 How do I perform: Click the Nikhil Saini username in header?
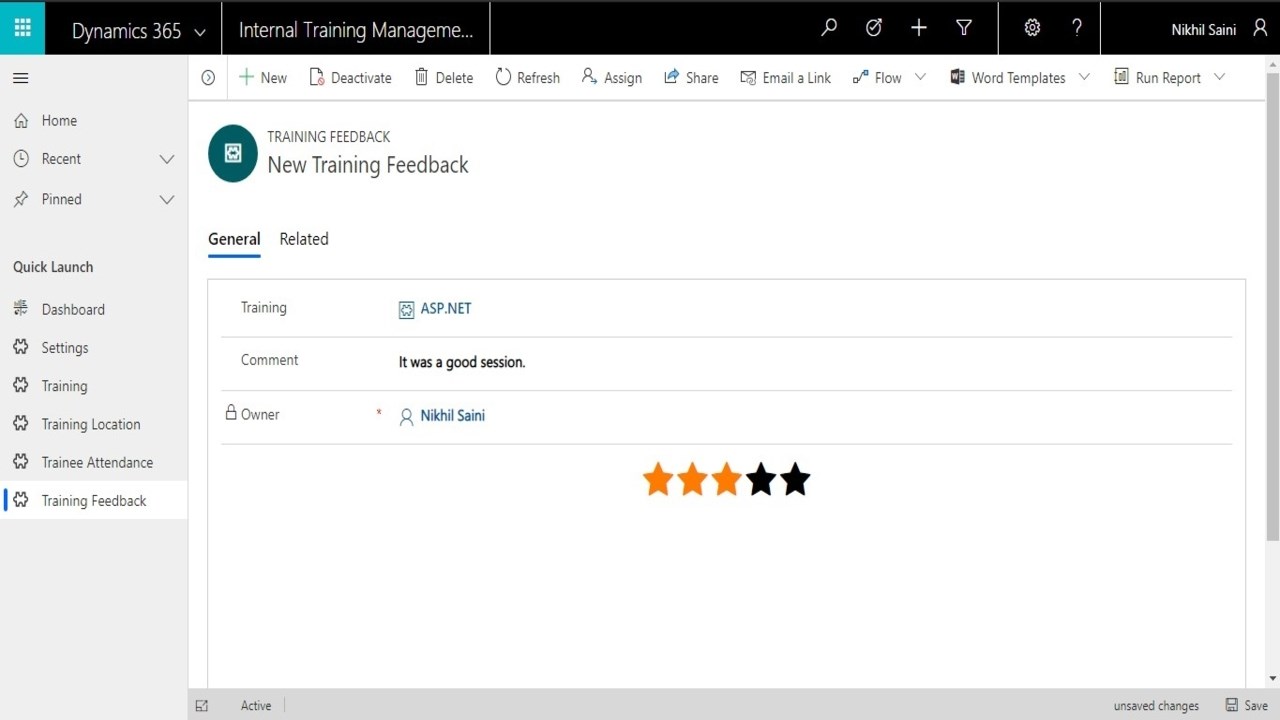point(1204,30)
